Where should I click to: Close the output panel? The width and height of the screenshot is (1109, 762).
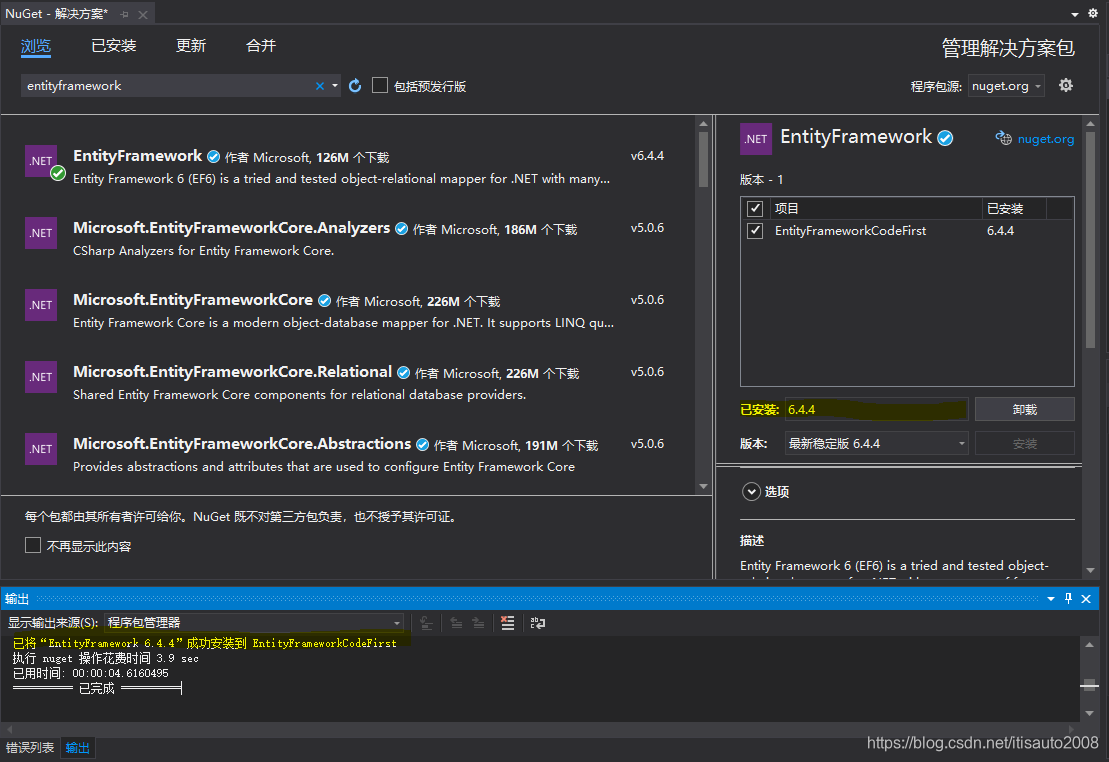click(1086, 599)
